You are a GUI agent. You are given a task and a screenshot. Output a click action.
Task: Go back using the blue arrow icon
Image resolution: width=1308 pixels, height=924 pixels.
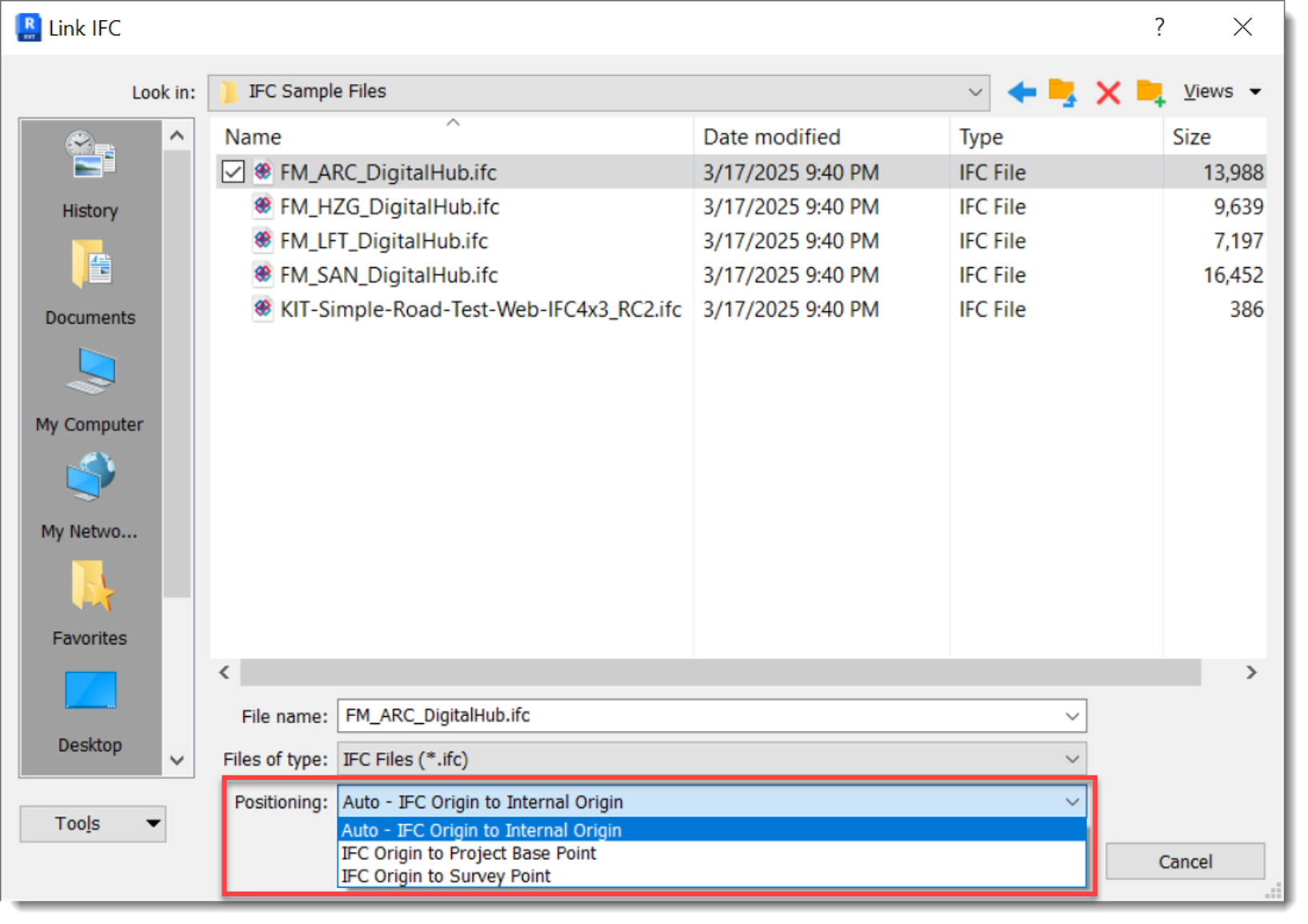coord(1022,92)
